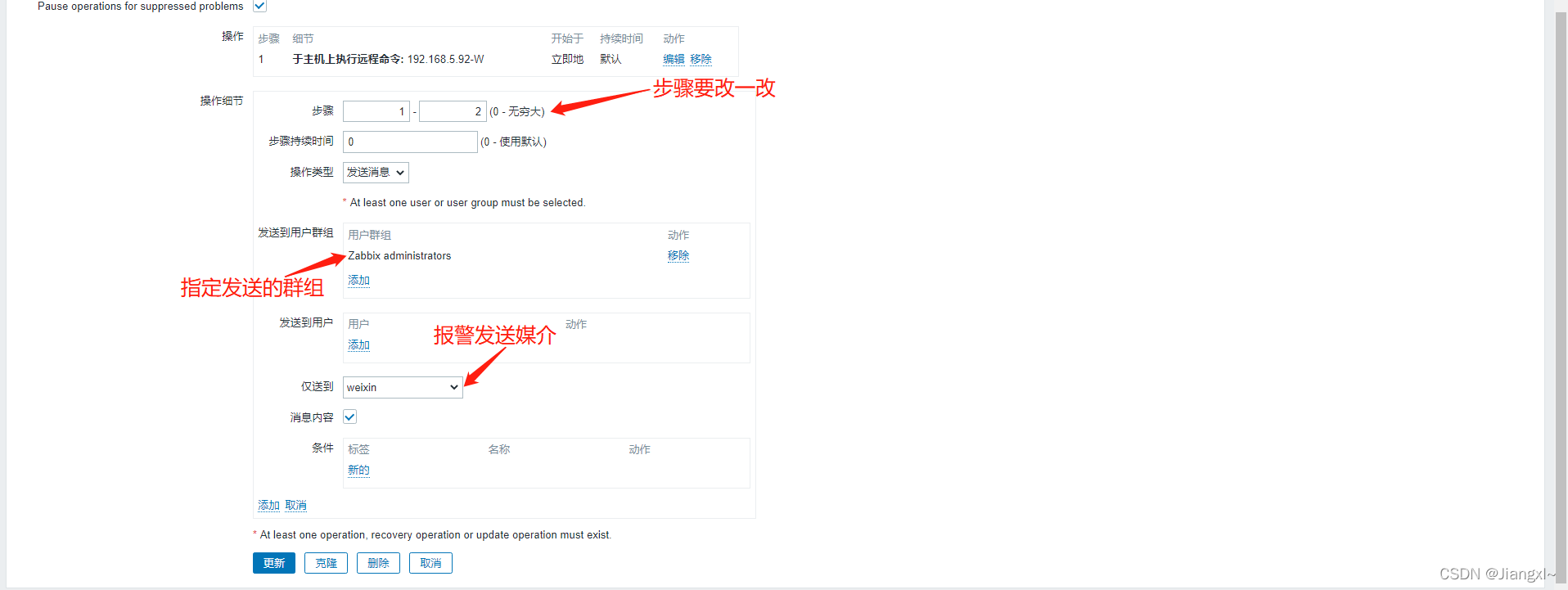Open the 仅送到 weixin media dropdown

coord(403,387)
